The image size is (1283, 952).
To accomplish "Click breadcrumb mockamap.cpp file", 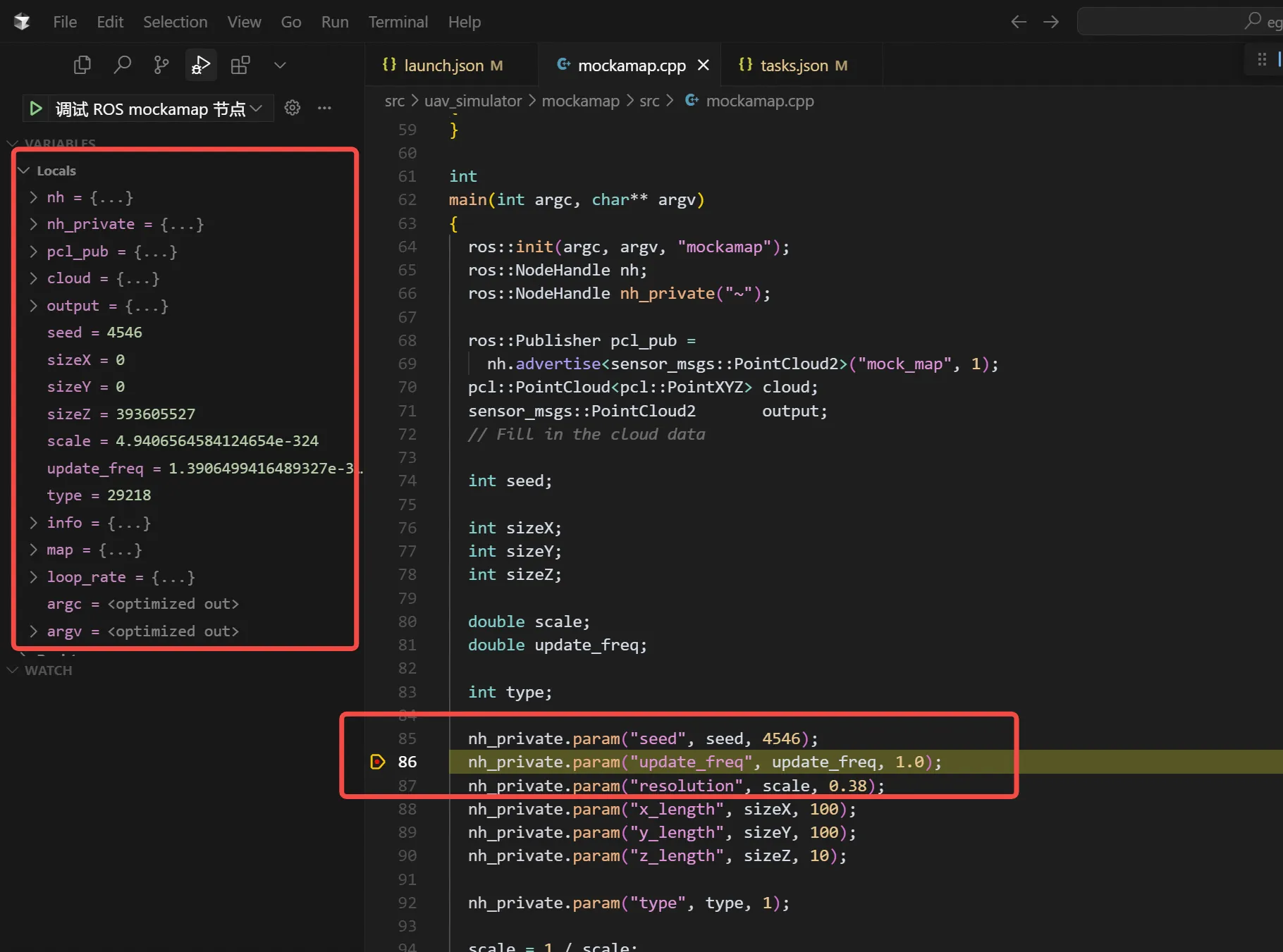I will click(x=759, y=101).
